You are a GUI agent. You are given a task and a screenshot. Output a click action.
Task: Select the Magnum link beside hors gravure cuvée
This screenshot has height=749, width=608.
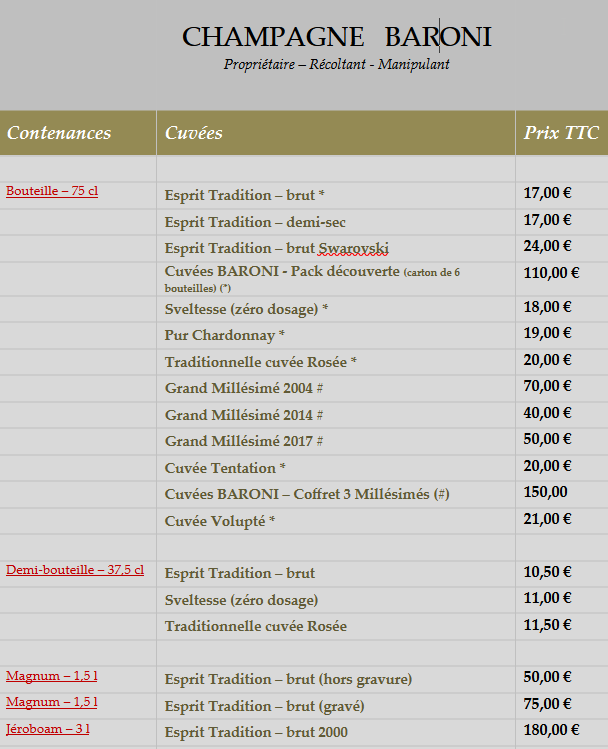[x=51, y=676]
